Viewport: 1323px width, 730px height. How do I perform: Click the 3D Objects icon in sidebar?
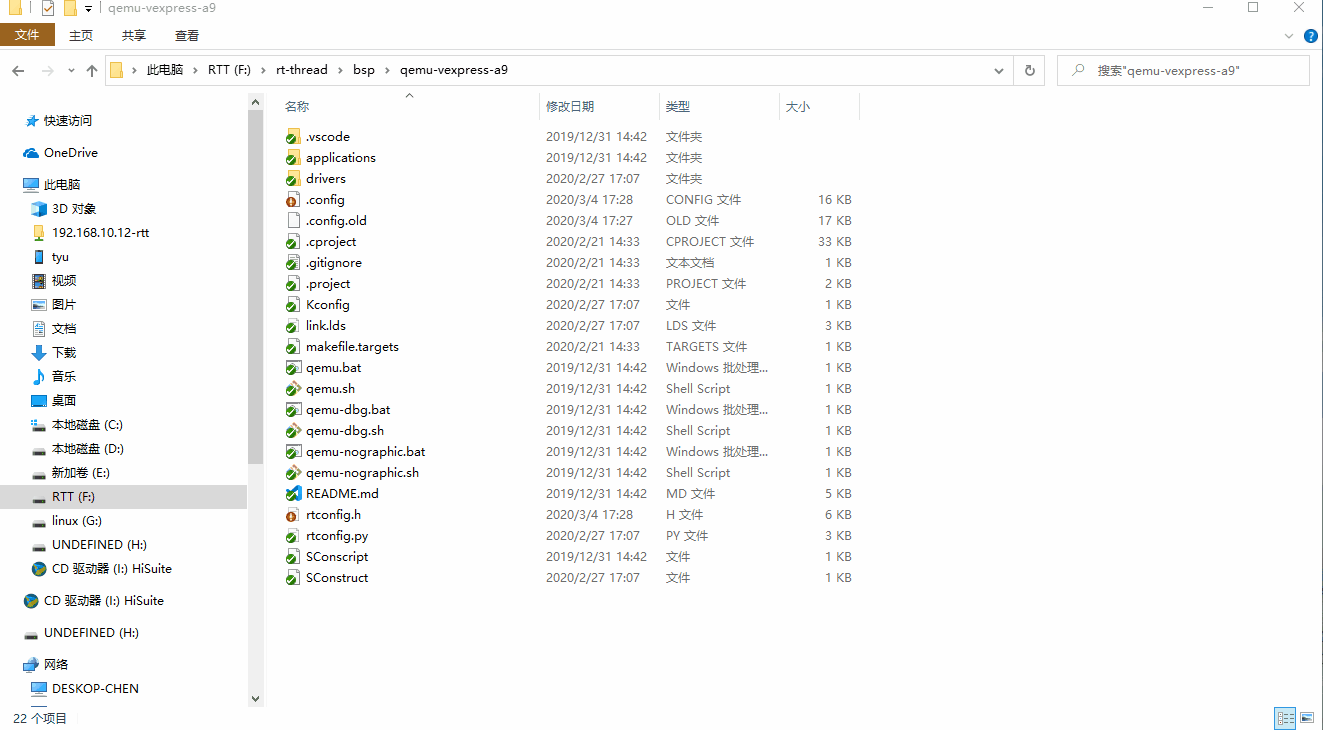39,209
